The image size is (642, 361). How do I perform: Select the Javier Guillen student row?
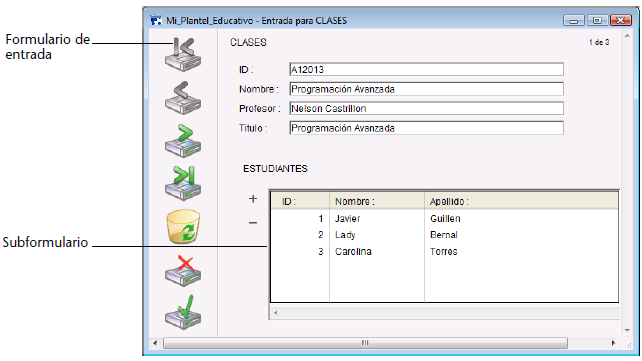(x=444, y=219)
